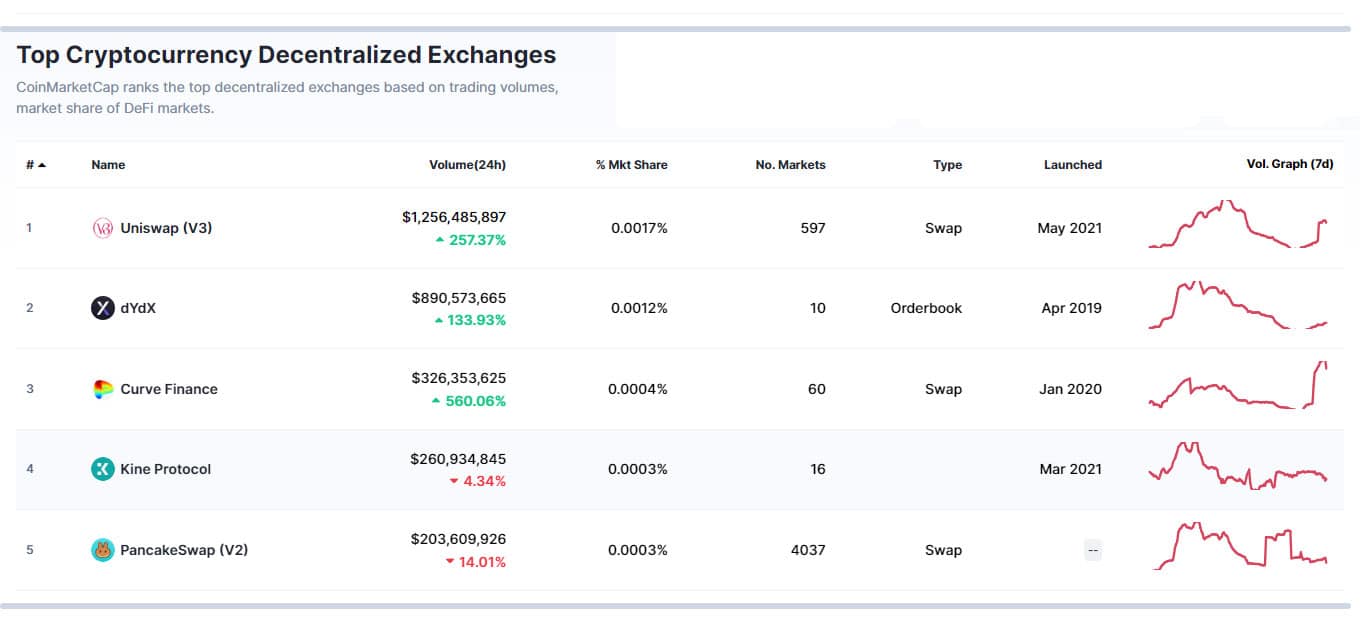This screenshot has height=624, width=1366.
Task: Sort by the Launched column header
Action: click(x=1072, y=165)
